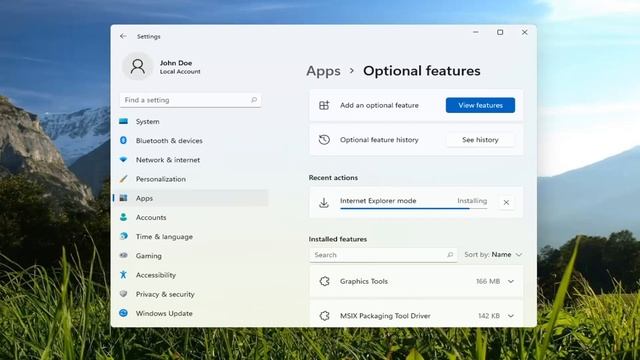Click the back arrow in Settings
The width and height of the screenshot is (640, 360).
click(123, 36)
